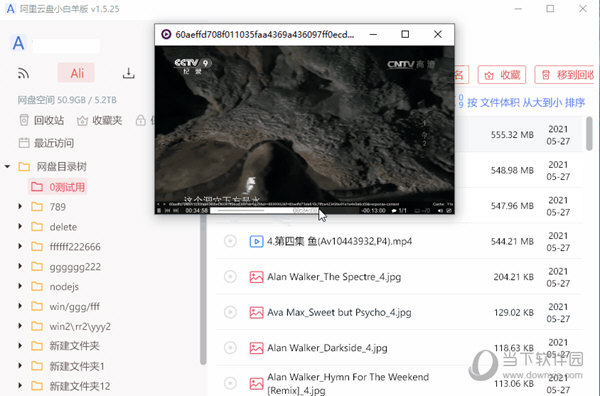Open 回收站 recycle bin
600x396 pixels.
tap(41, 121)
